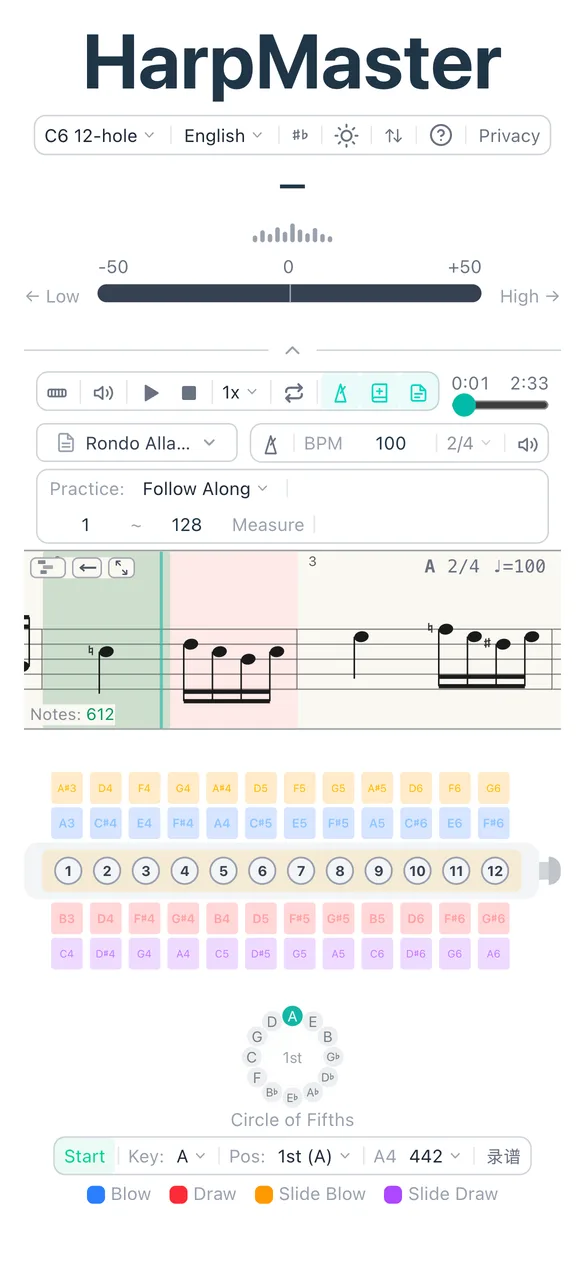This screenshot has height=1266, width=585.
Task: Open the Rondo Alla song selector
Action: point(136,442)
